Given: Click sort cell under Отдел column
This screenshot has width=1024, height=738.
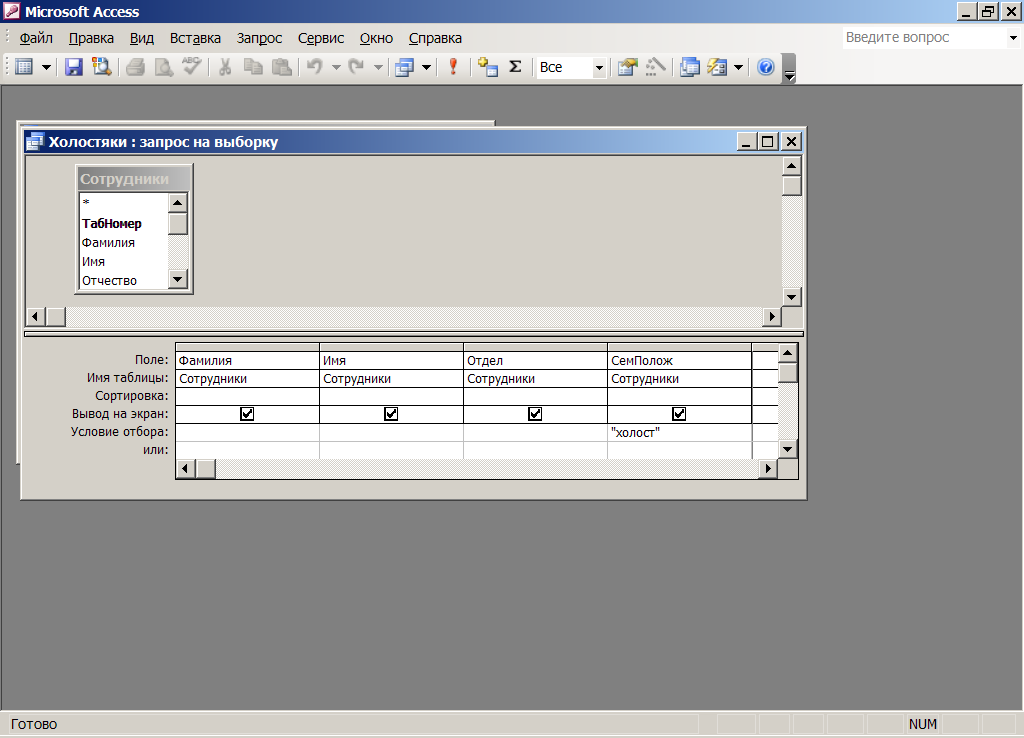Looking at the screenshot, I should tap(535, 396).
